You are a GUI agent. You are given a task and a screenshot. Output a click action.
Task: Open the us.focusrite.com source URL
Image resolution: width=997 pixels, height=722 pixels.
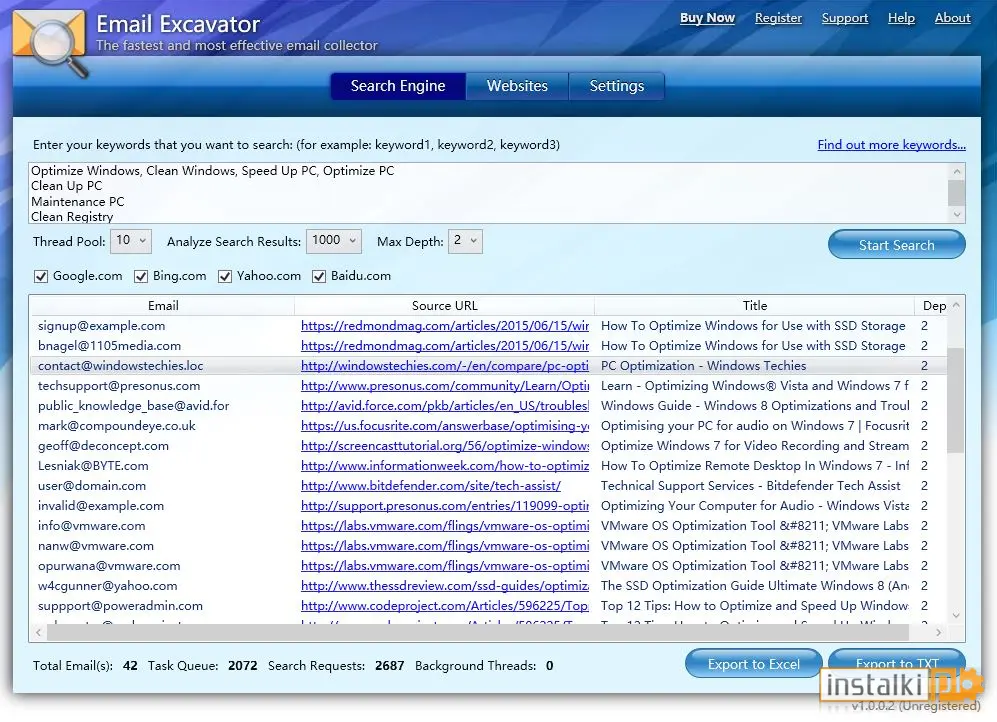[x=445, y=426]
